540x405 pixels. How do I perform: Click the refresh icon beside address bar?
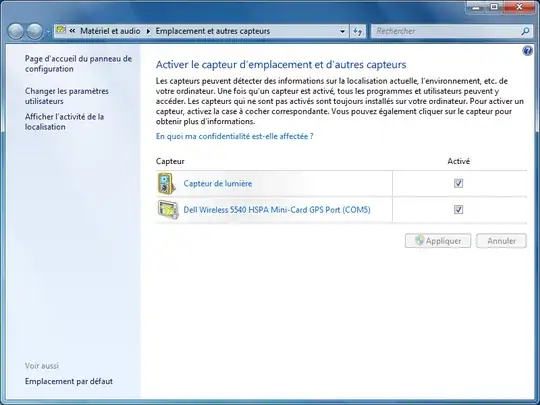pyautogui.click(x=358, y=31)
